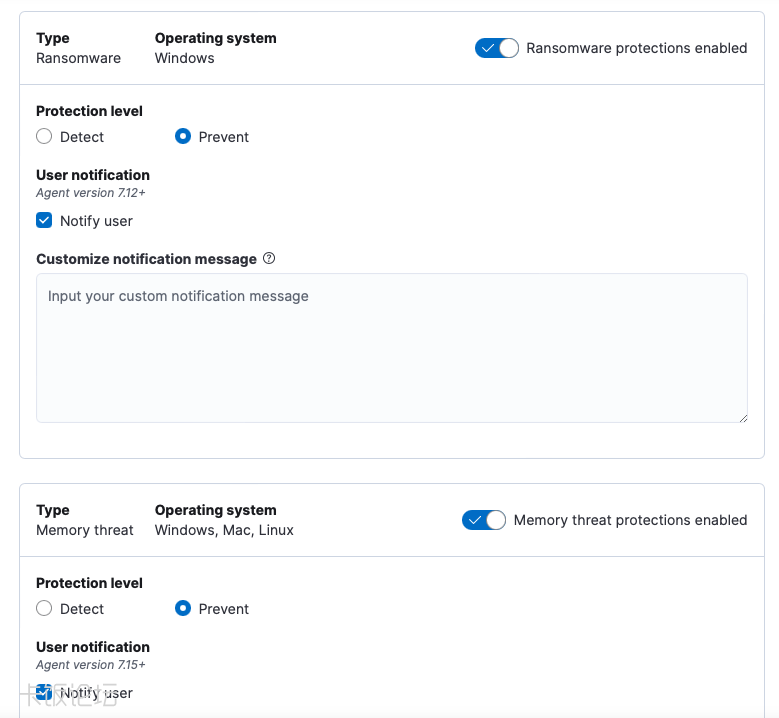This screenshot has height=718, width=779.
Task: Click the 'Ransomware protections enabled' label text
Action: [636, 48]
